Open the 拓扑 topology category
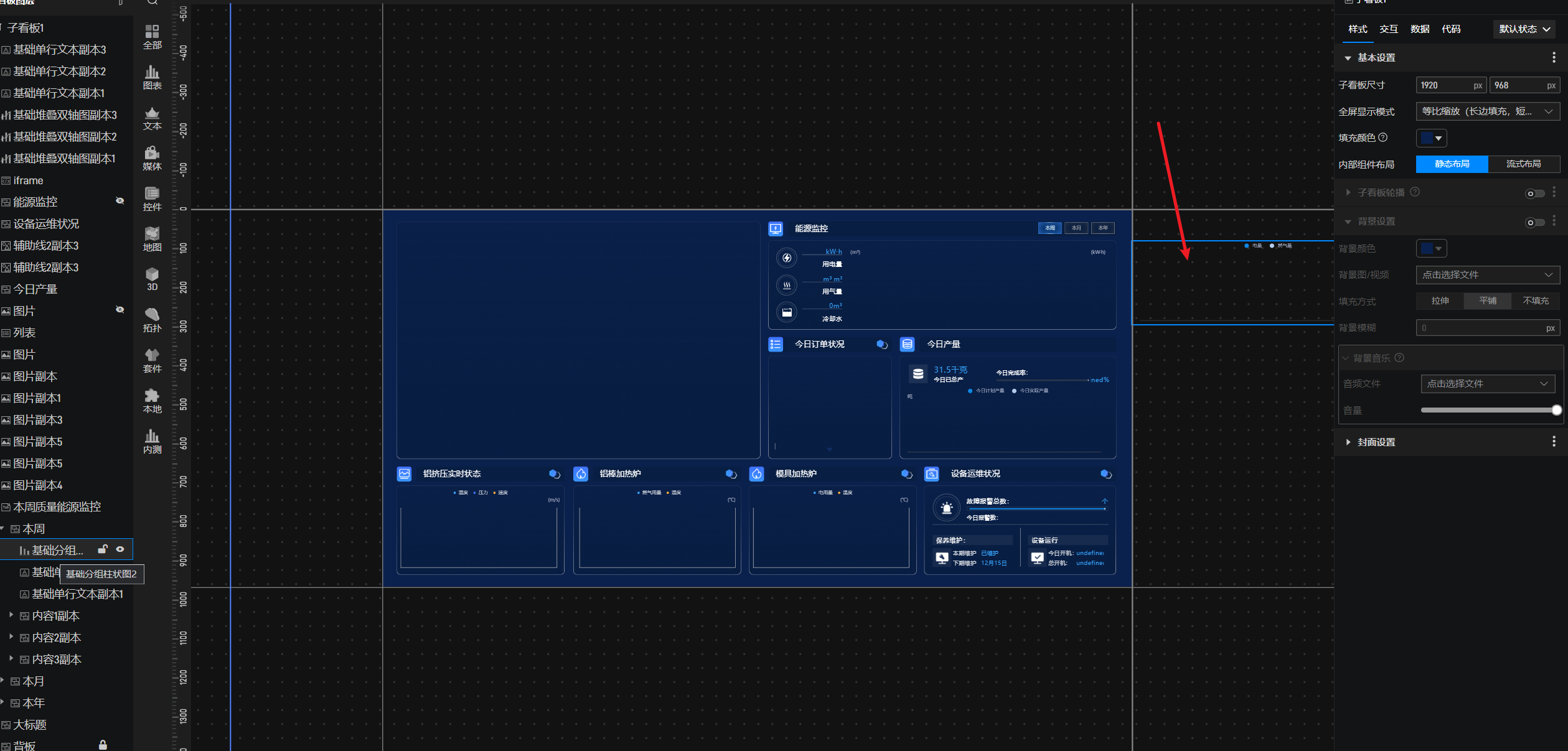 pyautogui.click(x=152, y=320)
